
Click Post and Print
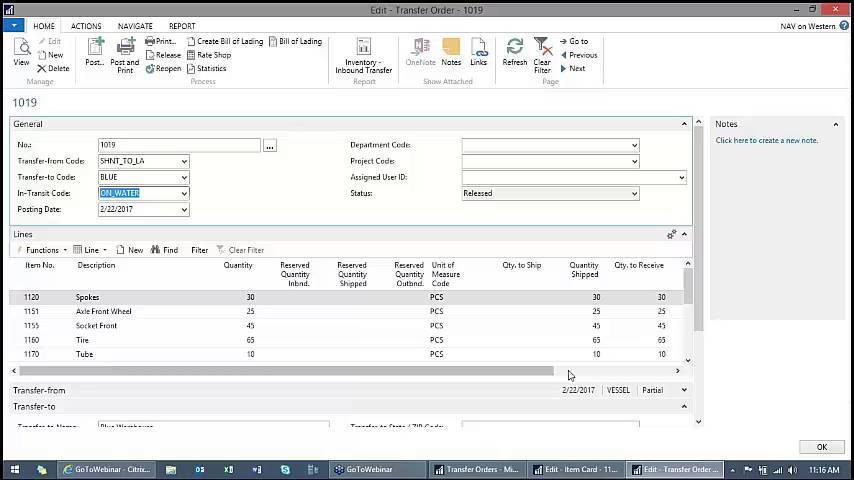125,55
